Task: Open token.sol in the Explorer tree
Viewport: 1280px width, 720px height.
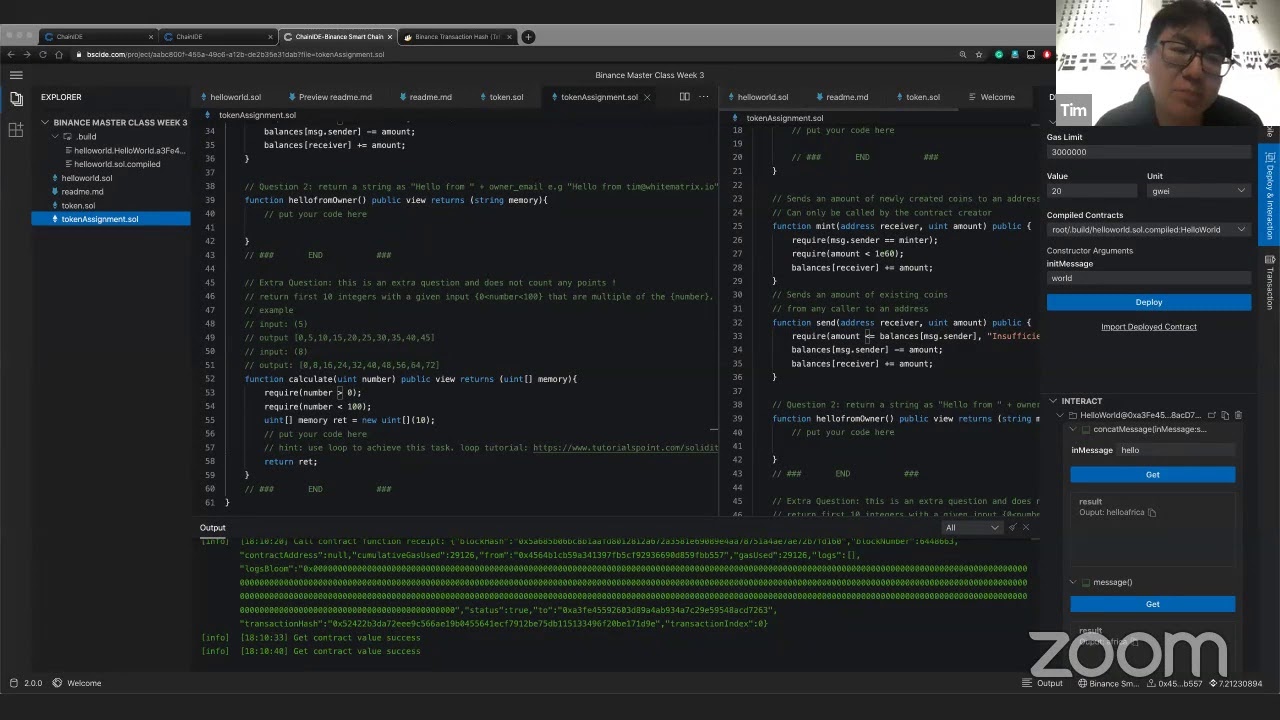Action: tap(78, 206)
